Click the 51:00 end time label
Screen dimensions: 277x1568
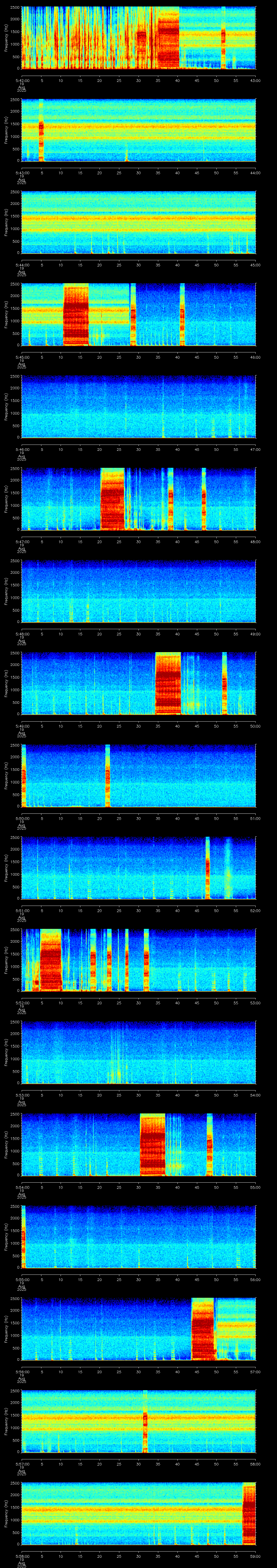[x=255, y=819]
